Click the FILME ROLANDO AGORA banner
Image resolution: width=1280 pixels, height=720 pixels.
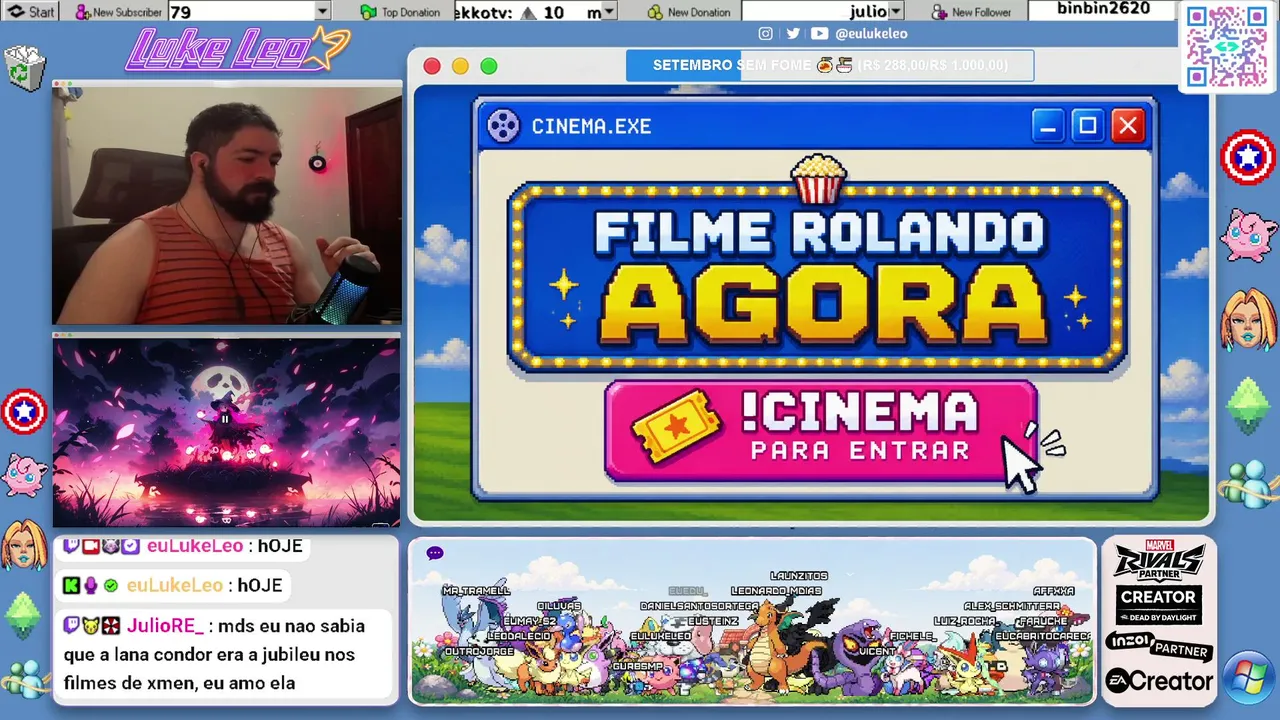(818, 276)
